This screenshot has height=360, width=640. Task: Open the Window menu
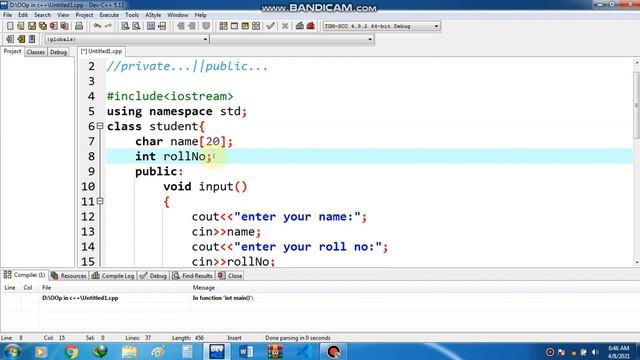pyautogui.click(x=178, y=15)
